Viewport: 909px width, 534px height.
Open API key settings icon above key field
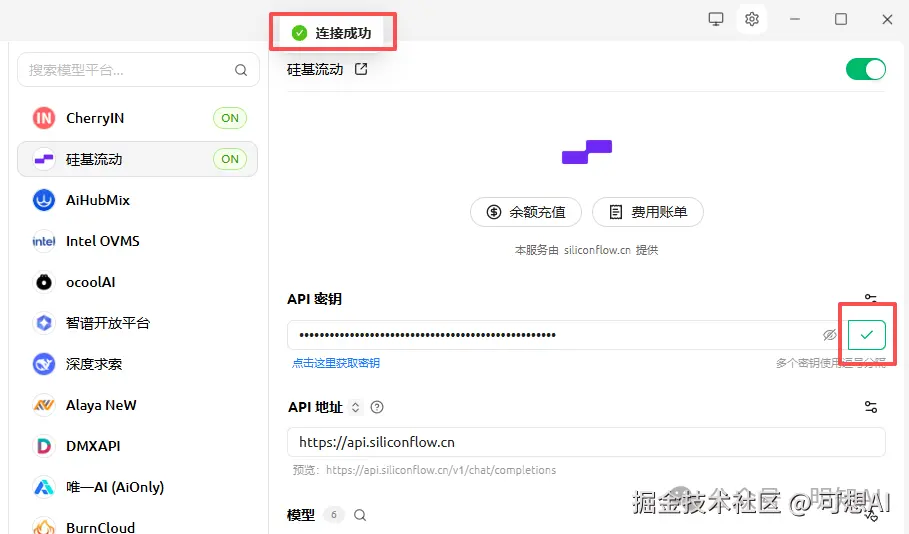pyautogui.click(x=871, y=298)
